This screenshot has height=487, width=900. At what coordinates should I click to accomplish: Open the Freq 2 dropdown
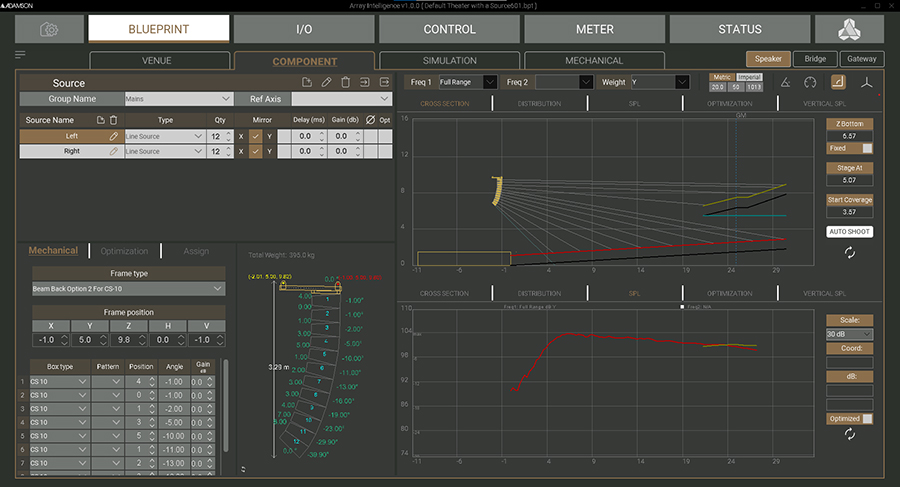[x=564, y=82]
